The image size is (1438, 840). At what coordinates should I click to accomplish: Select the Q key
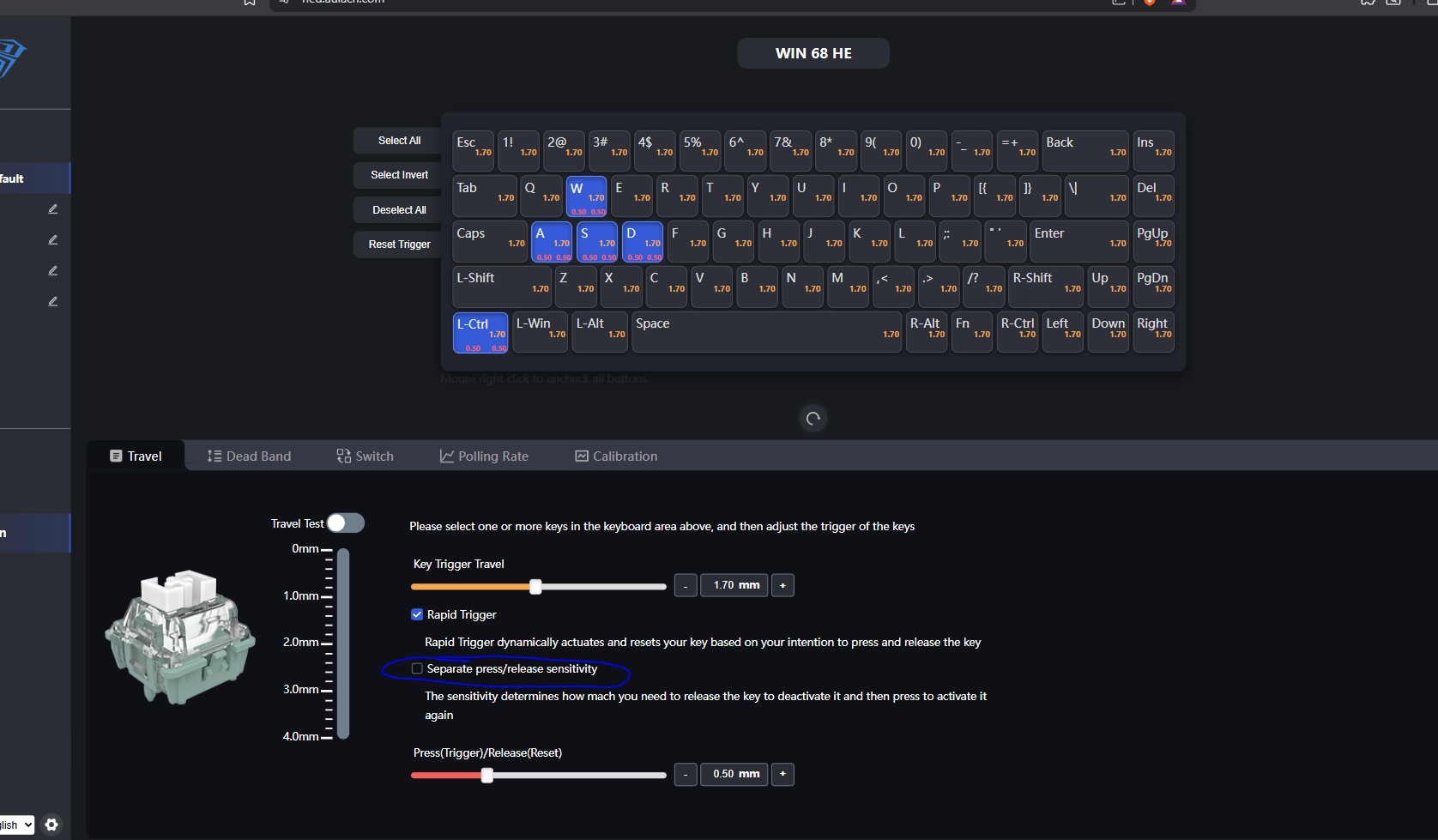pyautogui.click(x=541, y=196)
